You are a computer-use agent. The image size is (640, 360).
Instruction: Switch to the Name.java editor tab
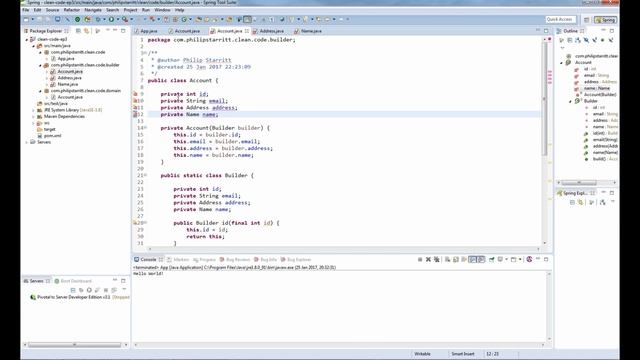(311, 31)
